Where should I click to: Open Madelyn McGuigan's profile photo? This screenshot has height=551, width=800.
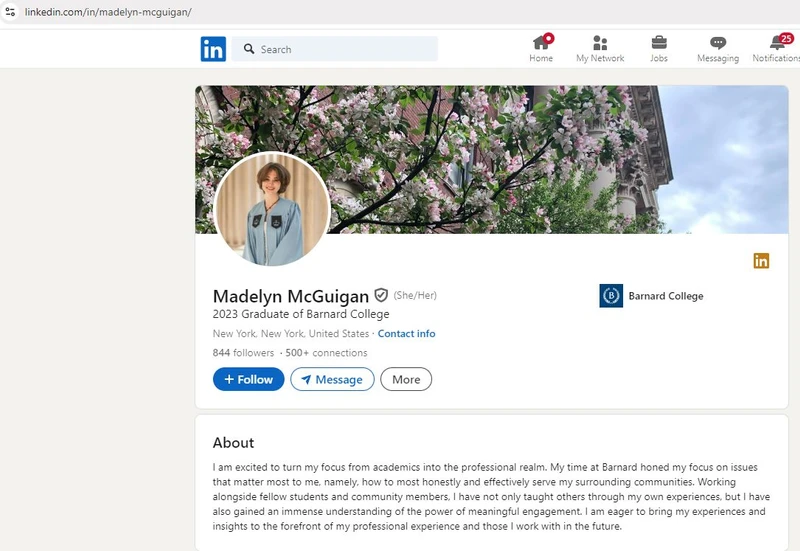click(x=272, y=209)
